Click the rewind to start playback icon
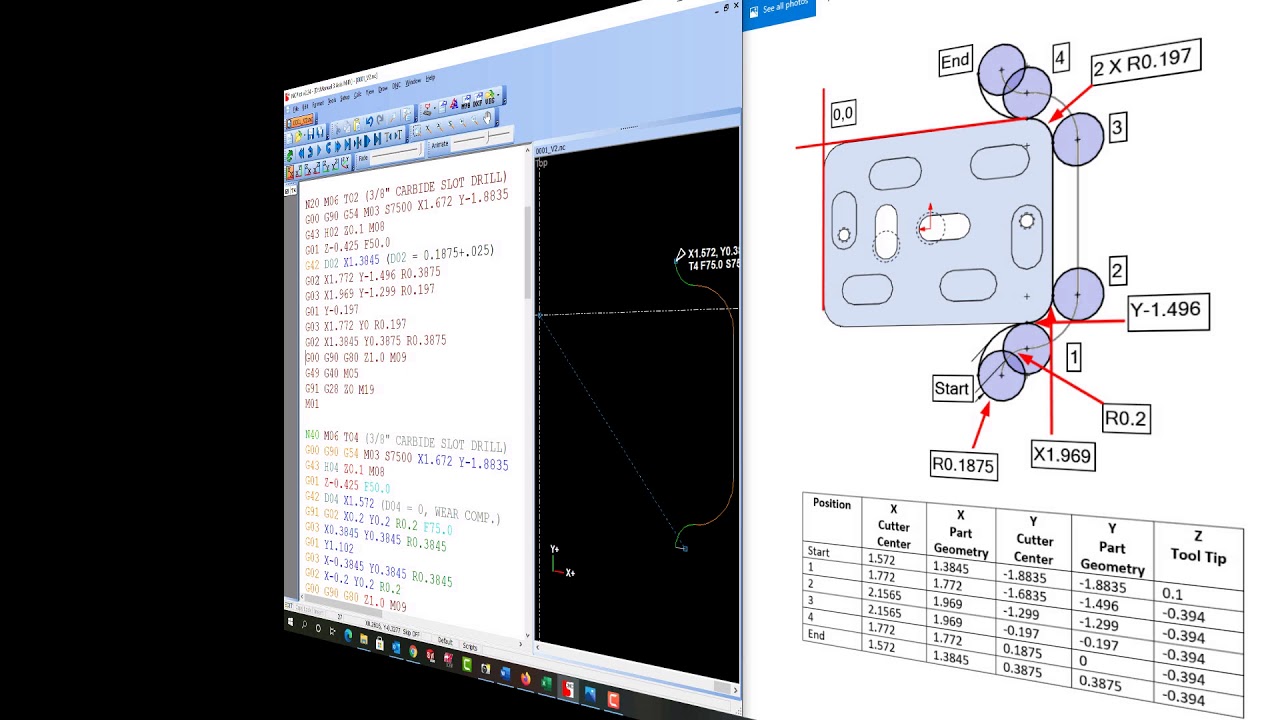The height and width of the screenshot is (720, 1280). point(301,153)
